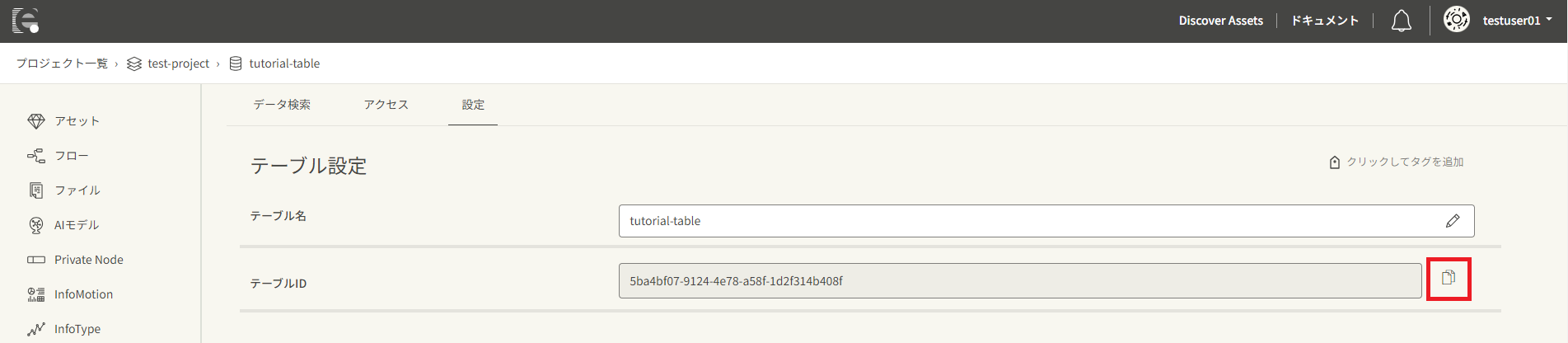Click the アセット diamond icon
Screen dimensions: 1568x343
pos(36,121)
